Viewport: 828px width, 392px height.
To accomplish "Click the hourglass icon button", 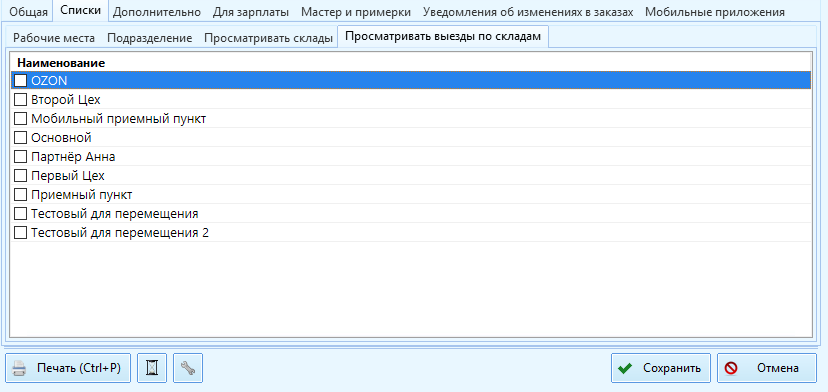I will (x=152, y=368).
